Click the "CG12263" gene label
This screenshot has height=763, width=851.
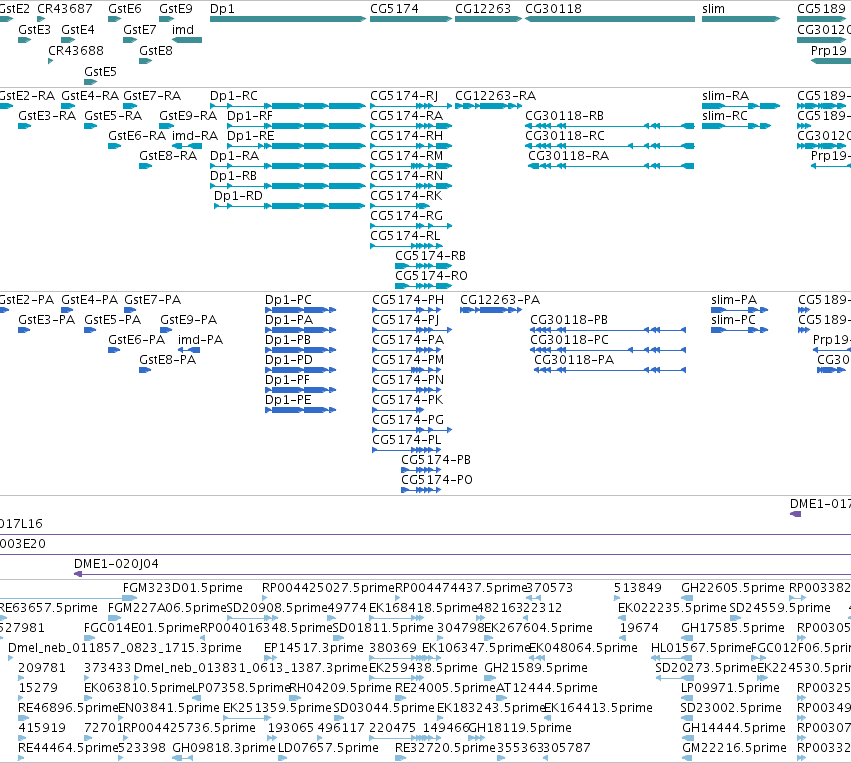(x=482, y=9)
